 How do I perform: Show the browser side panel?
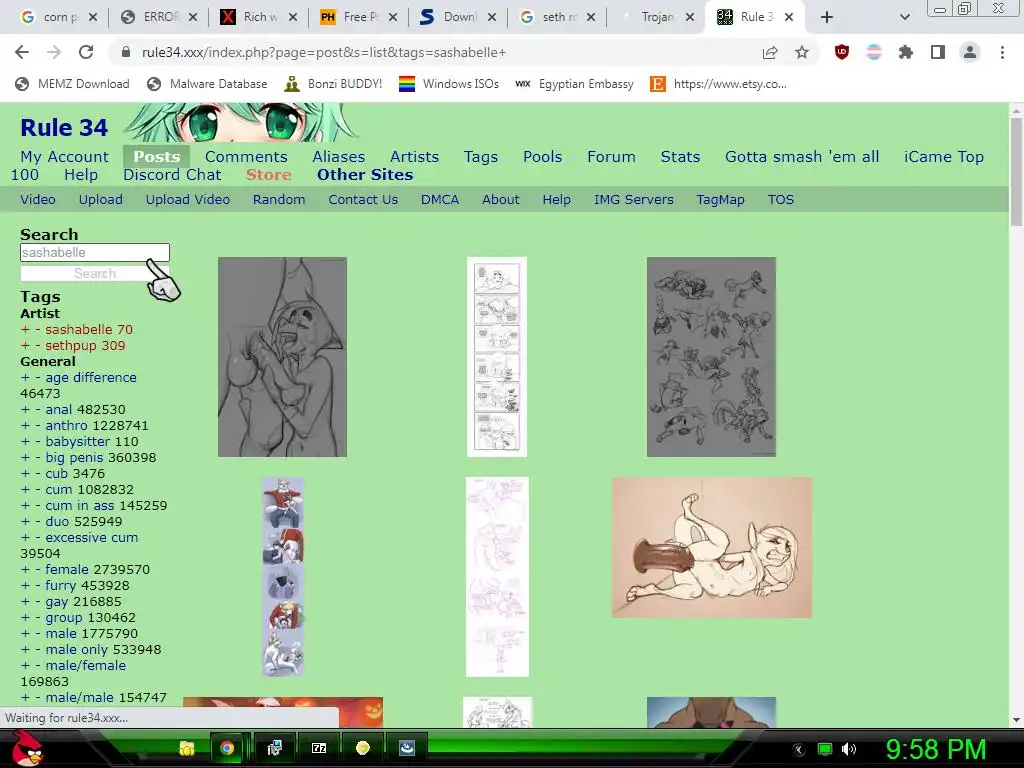pyautogui.click(x=938, y=52)
